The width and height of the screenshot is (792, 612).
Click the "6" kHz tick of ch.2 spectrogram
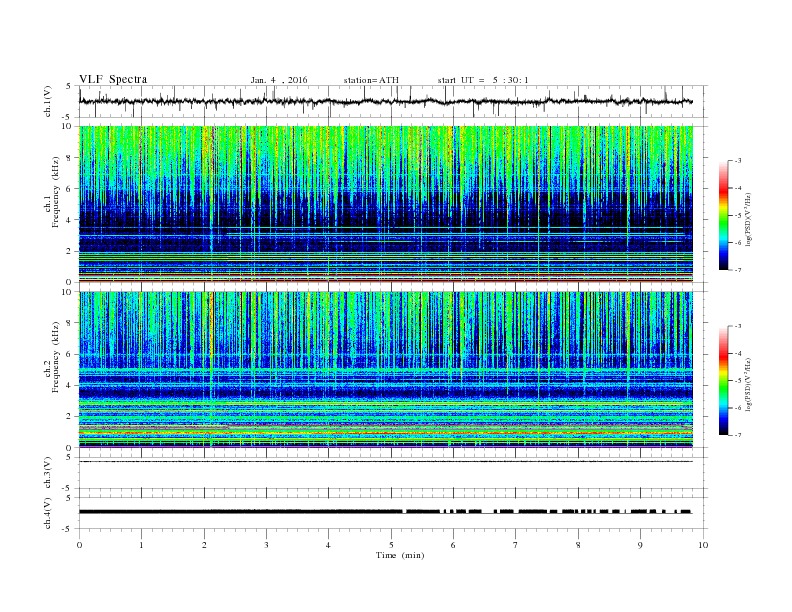pos(69,354)
